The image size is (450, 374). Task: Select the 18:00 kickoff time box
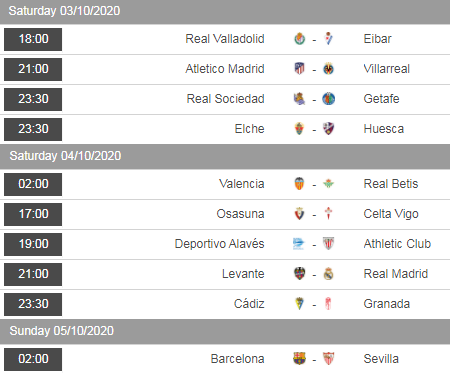click(x=33, y=39)
